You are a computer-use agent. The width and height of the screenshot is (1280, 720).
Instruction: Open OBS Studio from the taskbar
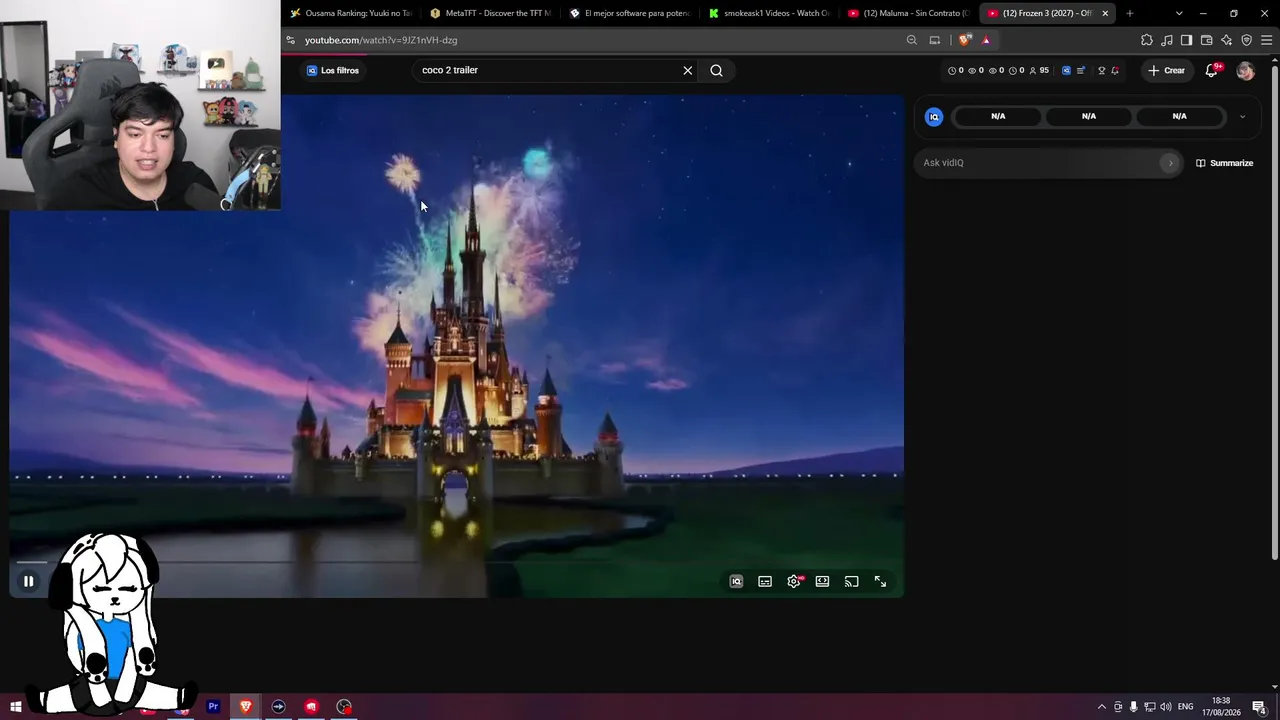click(x=344, y=707)
